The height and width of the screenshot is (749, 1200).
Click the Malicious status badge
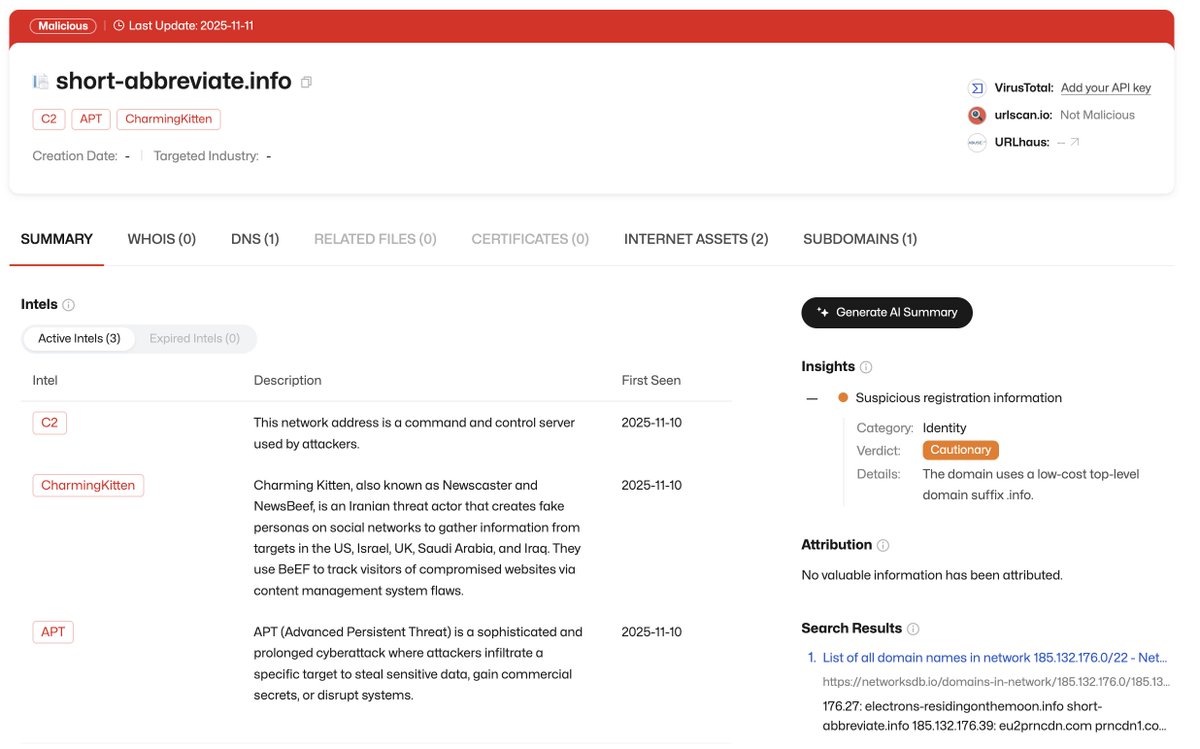[x=64, y=26]
